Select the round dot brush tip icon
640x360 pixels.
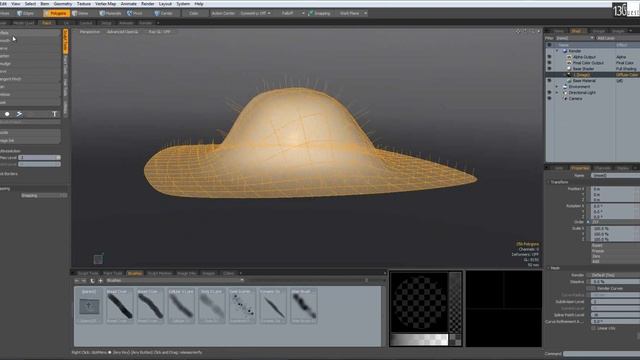(7, 114)
